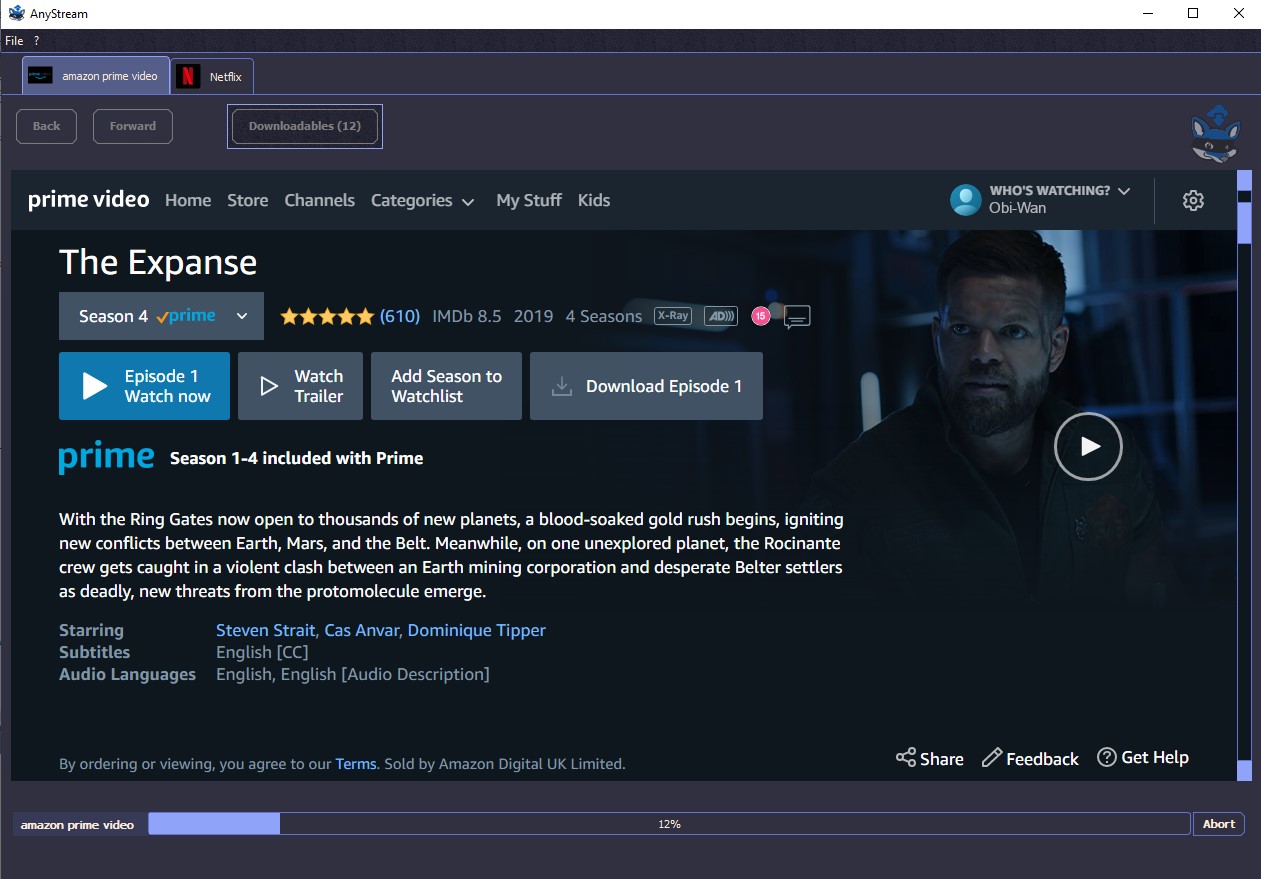Click the Get Help question mark icon

[x=1107, y=757]
